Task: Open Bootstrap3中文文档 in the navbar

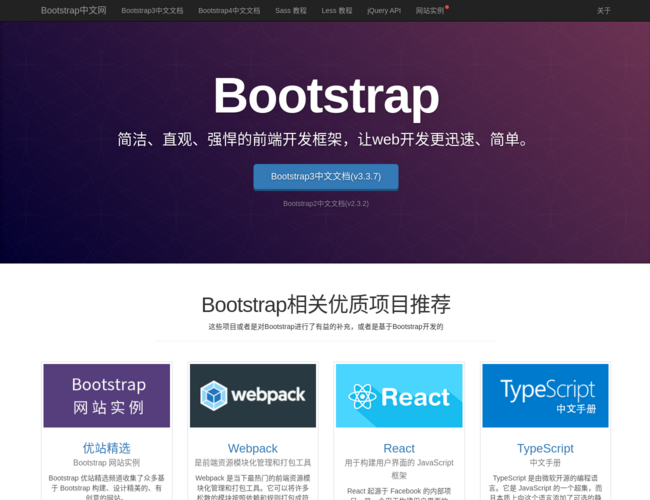Action: [152, 11]
